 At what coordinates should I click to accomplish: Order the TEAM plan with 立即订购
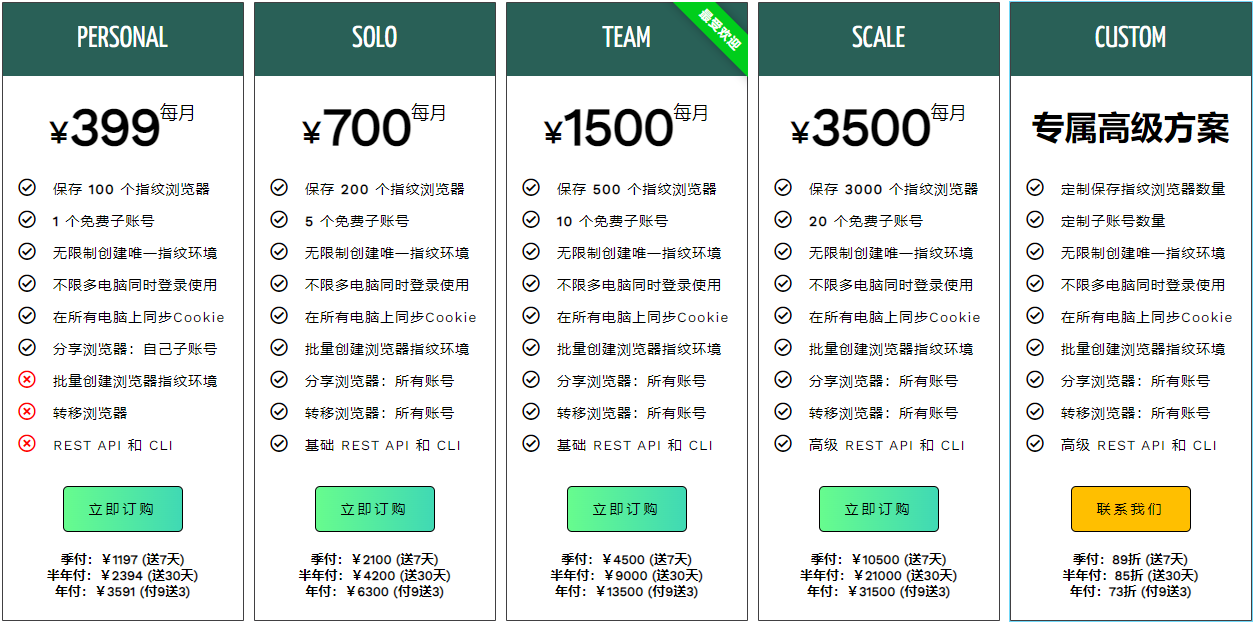click(626, 509)
